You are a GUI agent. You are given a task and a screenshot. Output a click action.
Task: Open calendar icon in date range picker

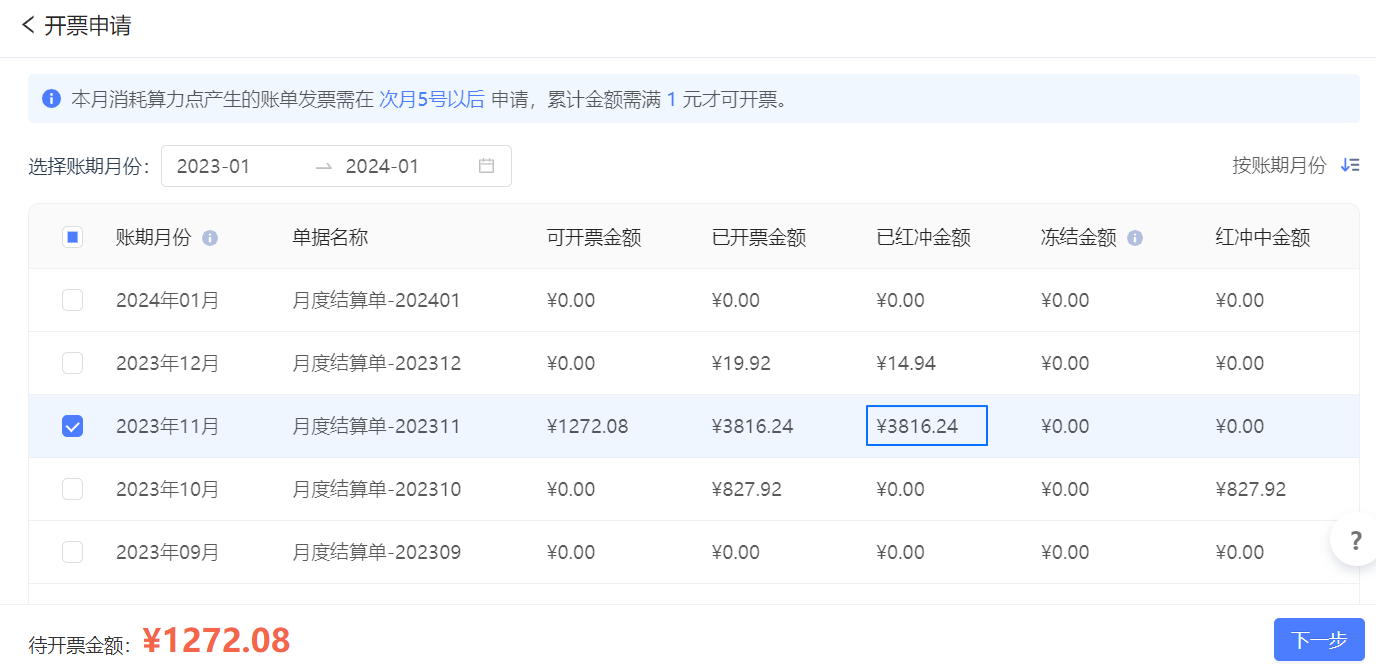point(487,166)
